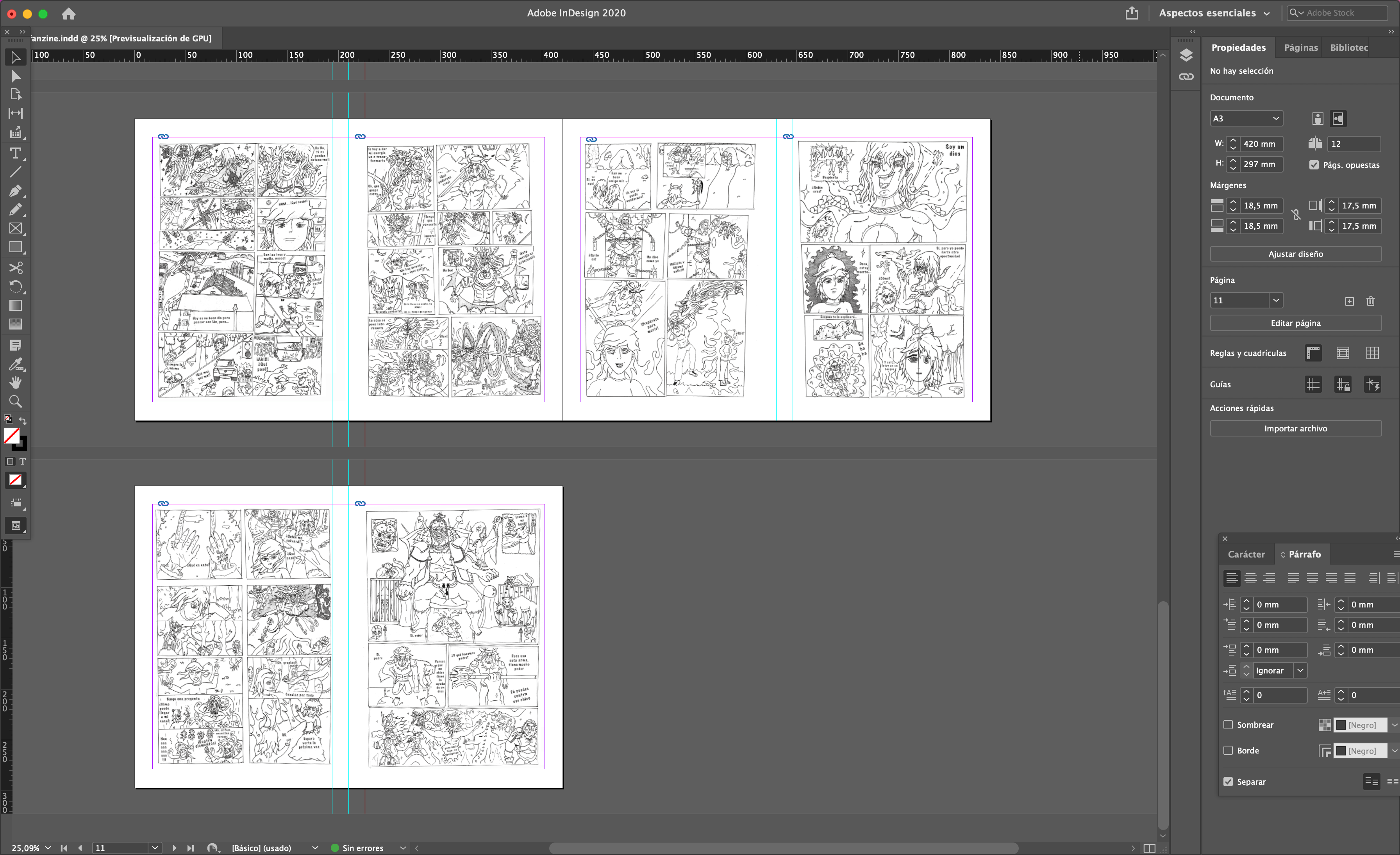Switch to the Carácter tab
This screenshot has width=1400, height=855.
coord(1246,554)
